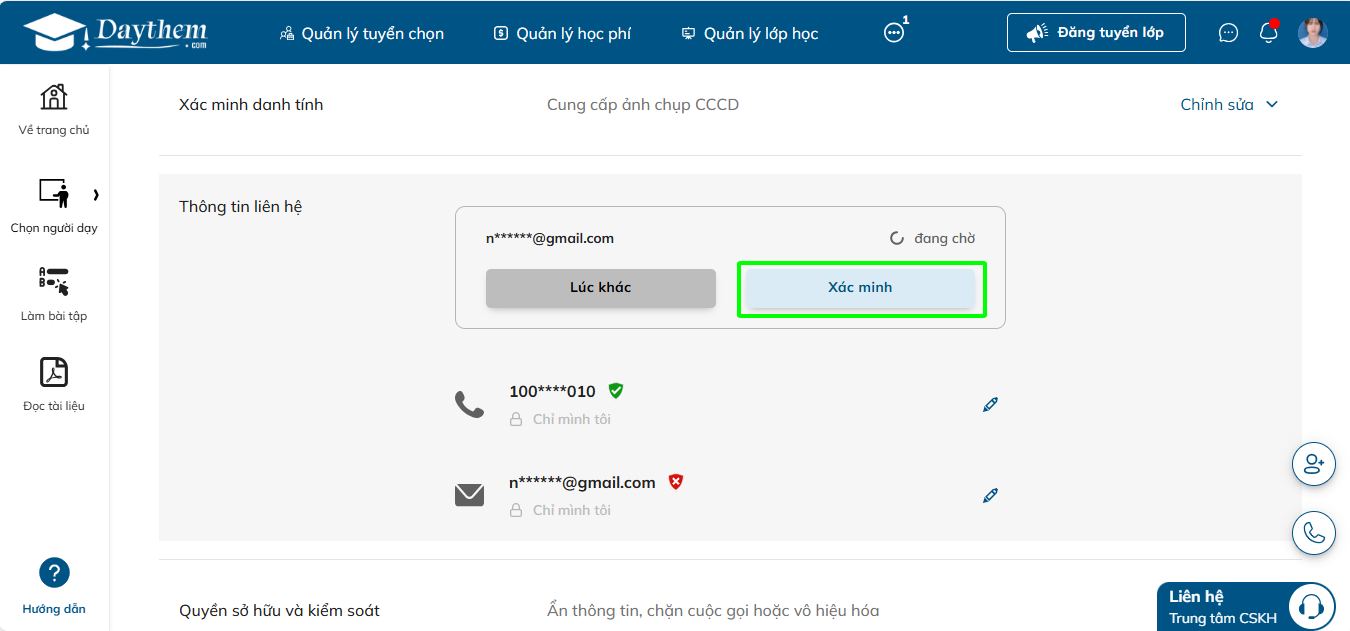This screenshot has height=631, width=1350.
Task: Click Cung cấp ảnh chụp CCCD text
Action: tap(643, 104)
